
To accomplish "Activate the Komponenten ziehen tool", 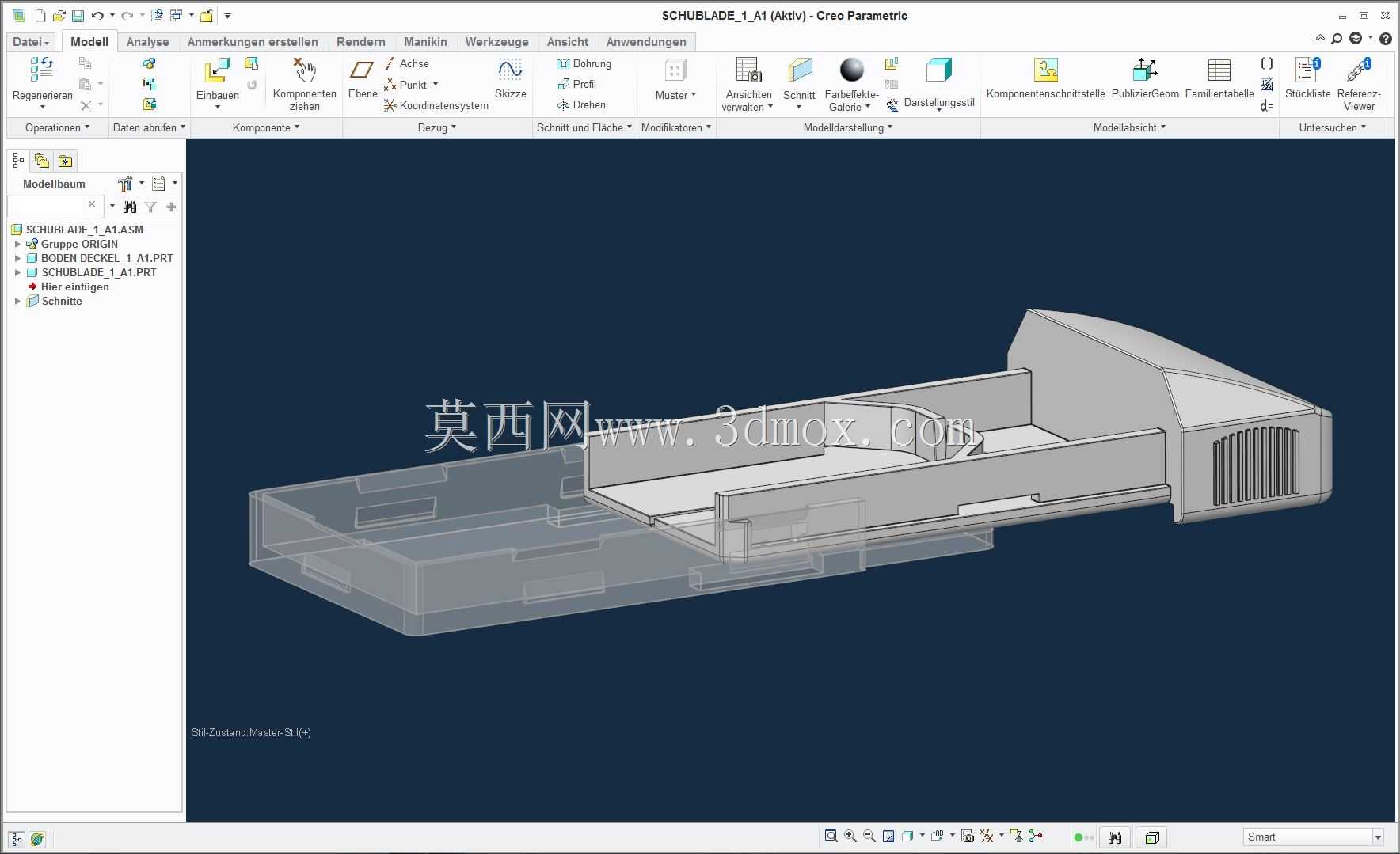I will [x=305, y=70].
